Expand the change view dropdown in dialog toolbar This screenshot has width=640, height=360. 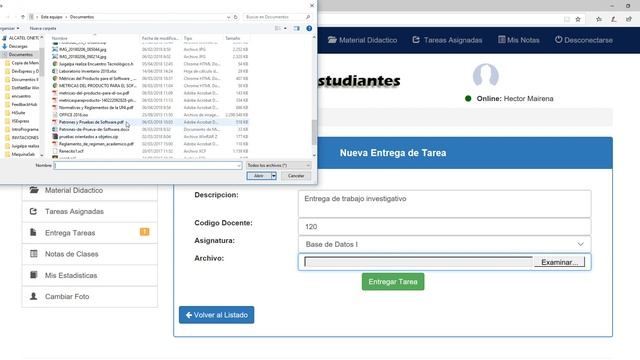tap(285, 28)
